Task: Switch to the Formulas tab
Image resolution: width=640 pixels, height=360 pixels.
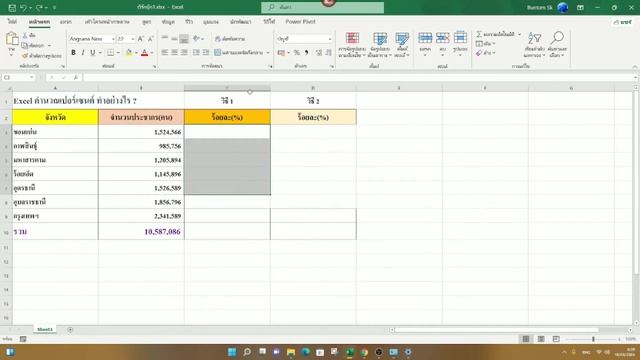Action: [147, 22]
